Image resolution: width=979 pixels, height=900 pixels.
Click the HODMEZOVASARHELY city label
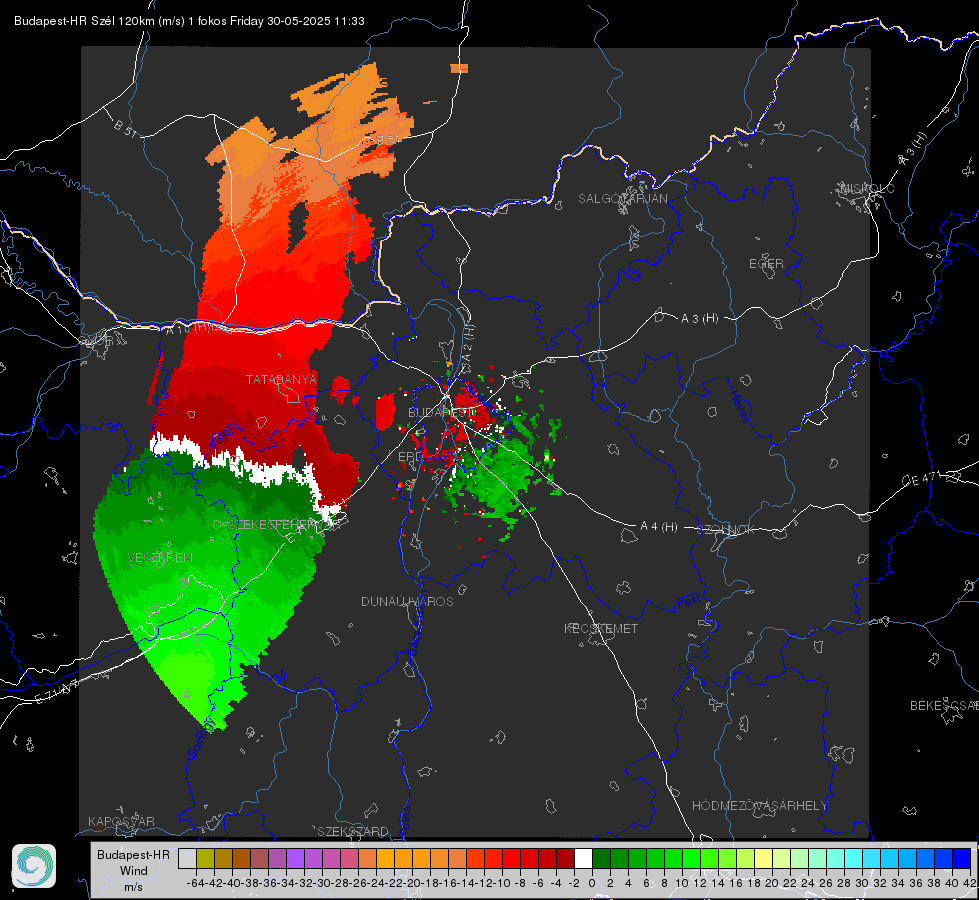click(760, 806)
